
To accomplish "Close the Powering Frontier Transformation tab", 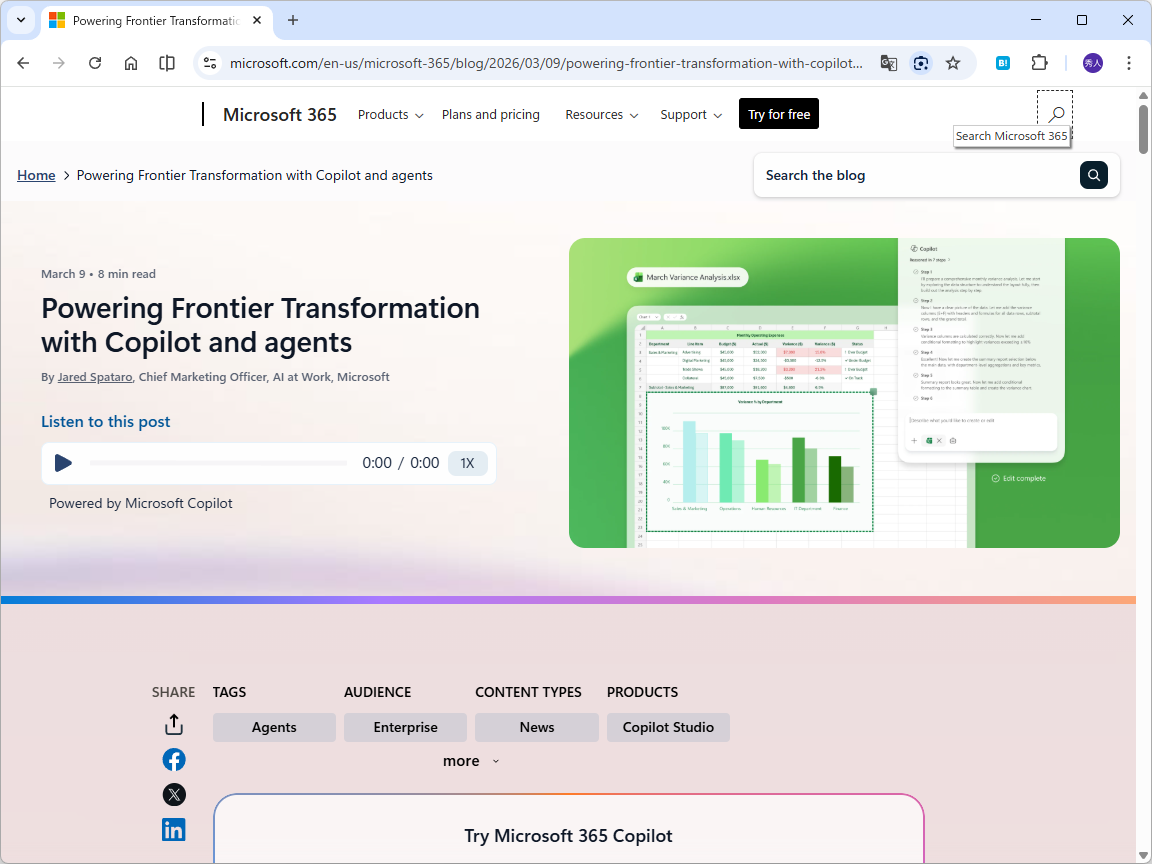I will pos(257,21).
